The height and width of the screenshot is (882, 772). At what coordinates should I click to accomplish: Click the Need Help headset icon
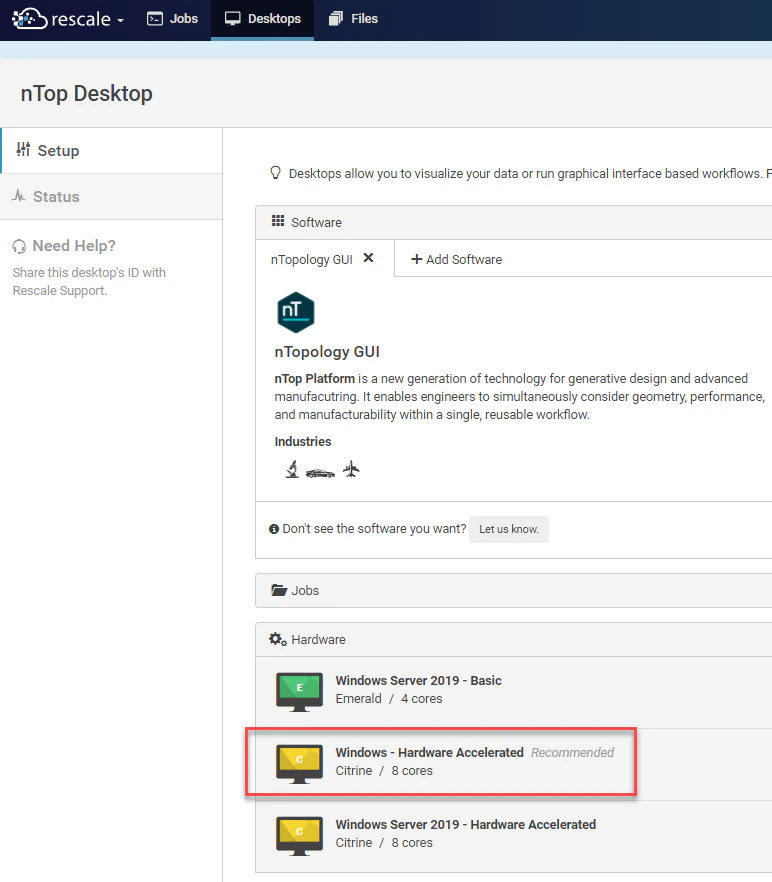[x=19, y=246]
